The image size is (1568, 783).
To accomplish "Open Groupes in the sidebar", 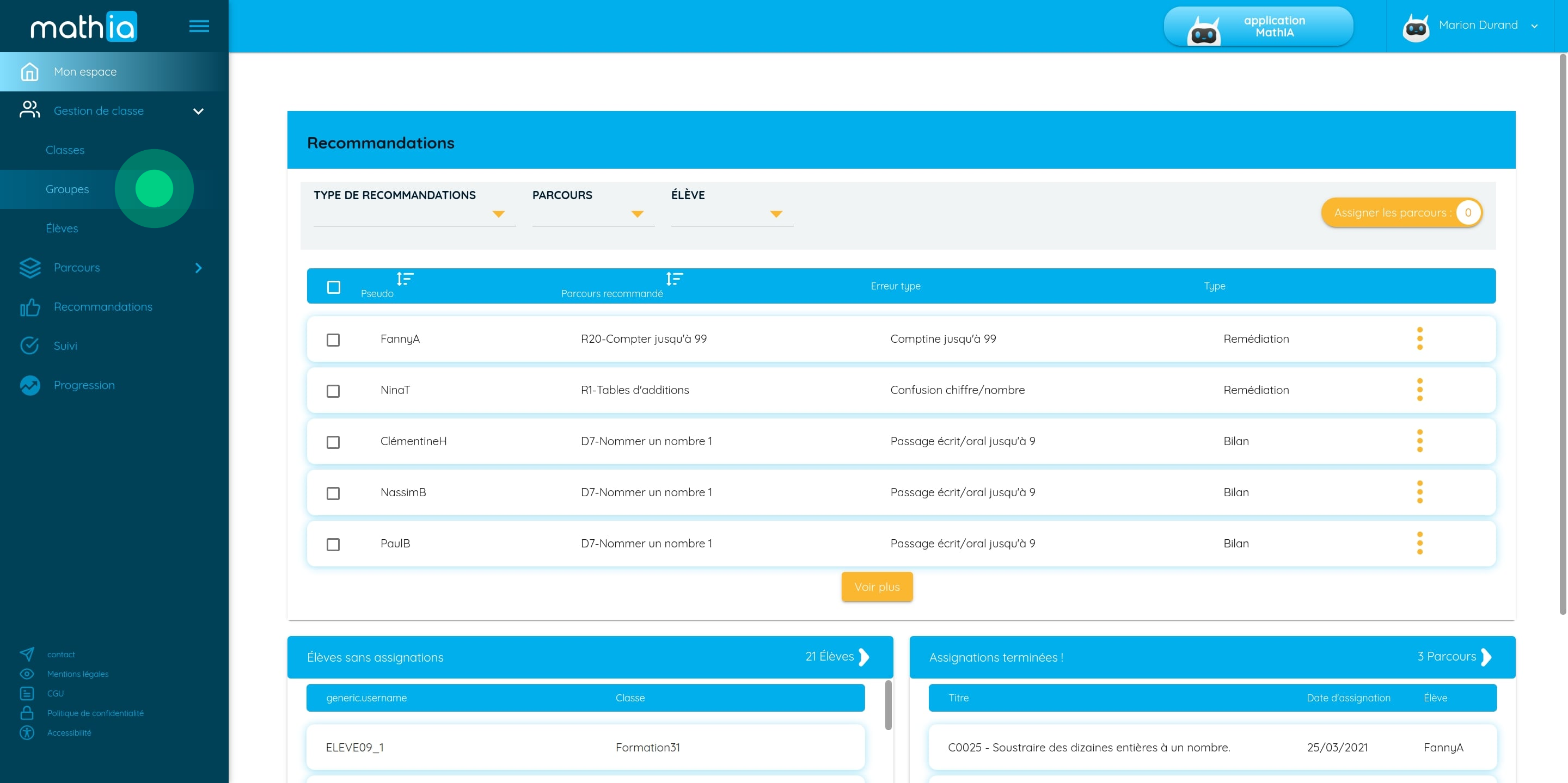I will pyautogui.click(x=67, y=189).
